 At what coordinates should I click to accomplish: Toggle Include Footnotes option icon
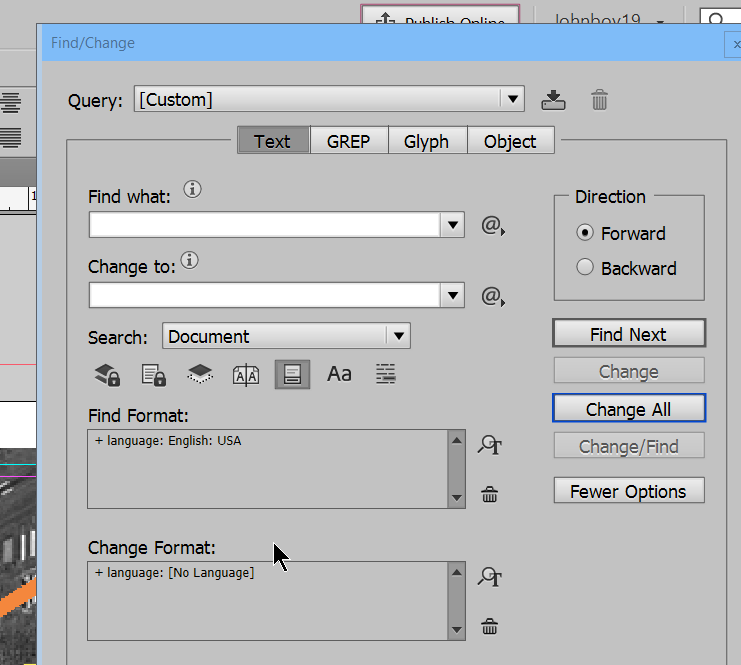[x=293, y=374]
